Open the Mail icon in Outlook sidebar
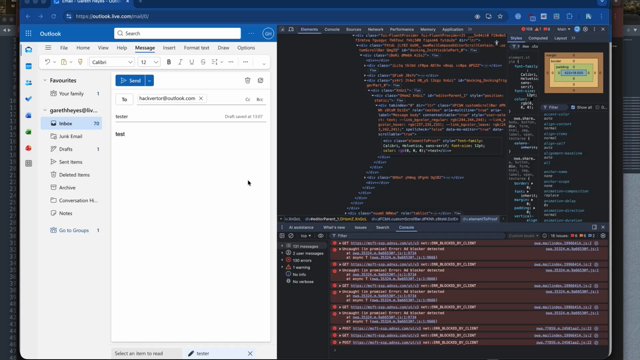The width and height of the screenshot is (640, 360). pos(28,49)
